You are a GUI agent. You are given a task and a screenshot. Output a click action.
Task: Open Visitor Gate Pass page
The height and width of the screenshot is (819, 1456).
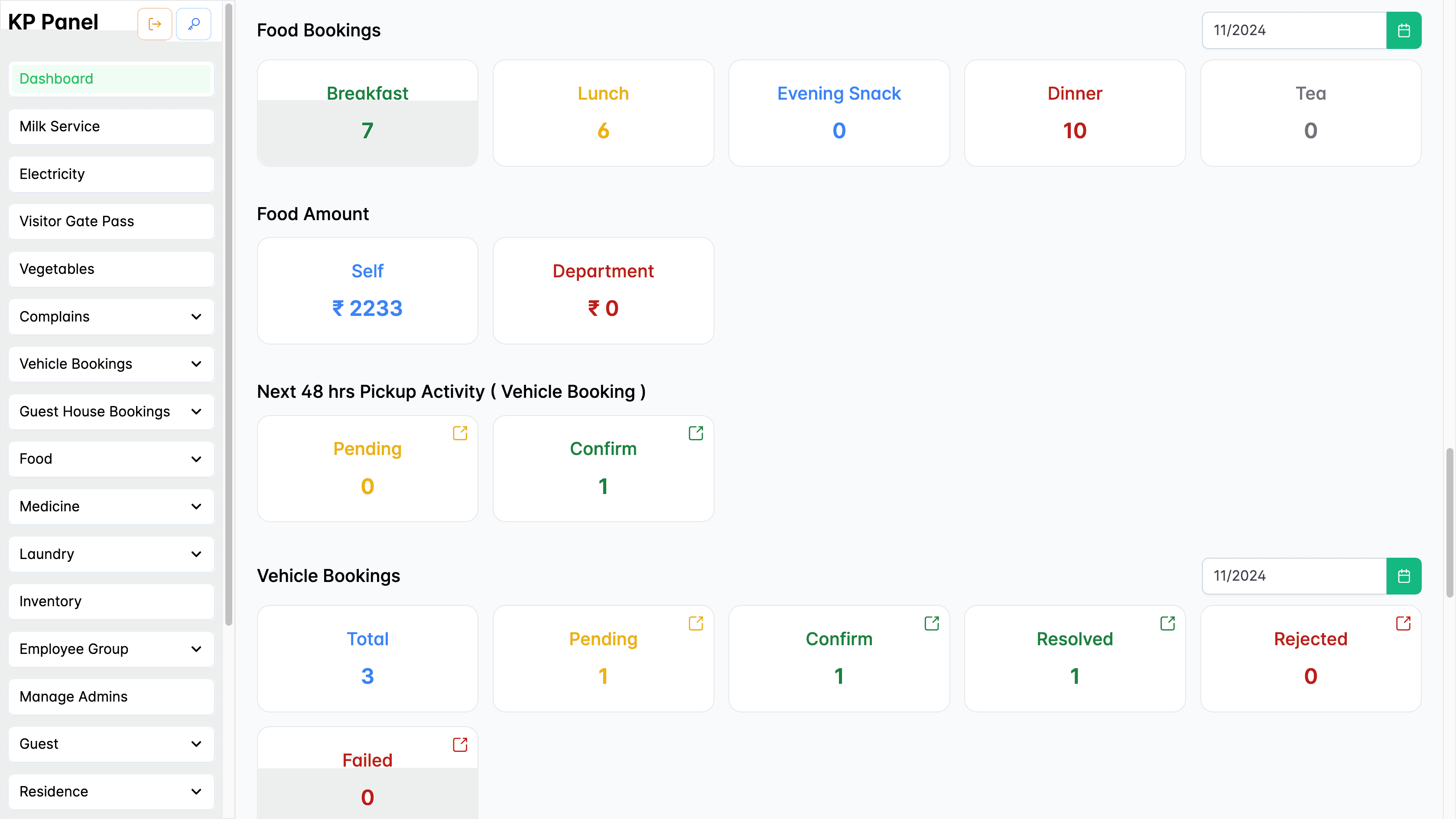coord(111,221)
